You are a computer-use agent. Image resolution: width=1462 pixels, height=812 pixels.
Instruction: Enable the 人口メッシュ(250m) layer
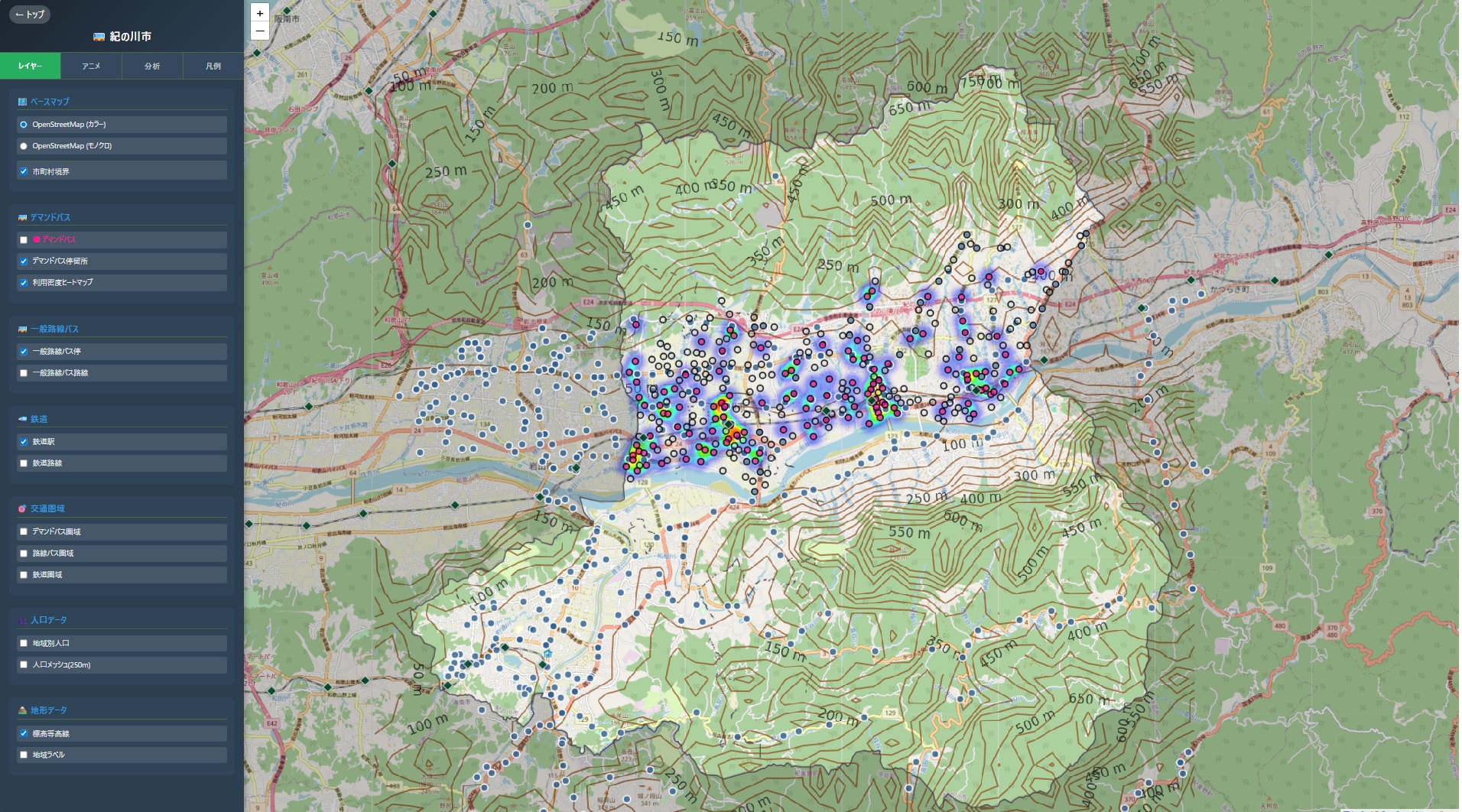point(24,665)
